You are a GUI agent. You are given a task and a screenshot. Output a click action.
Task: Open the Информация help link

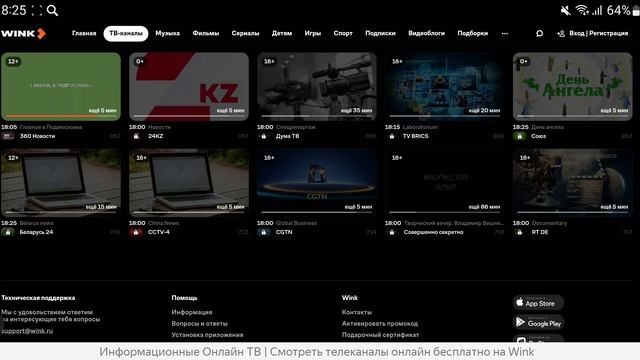(192, 312)
